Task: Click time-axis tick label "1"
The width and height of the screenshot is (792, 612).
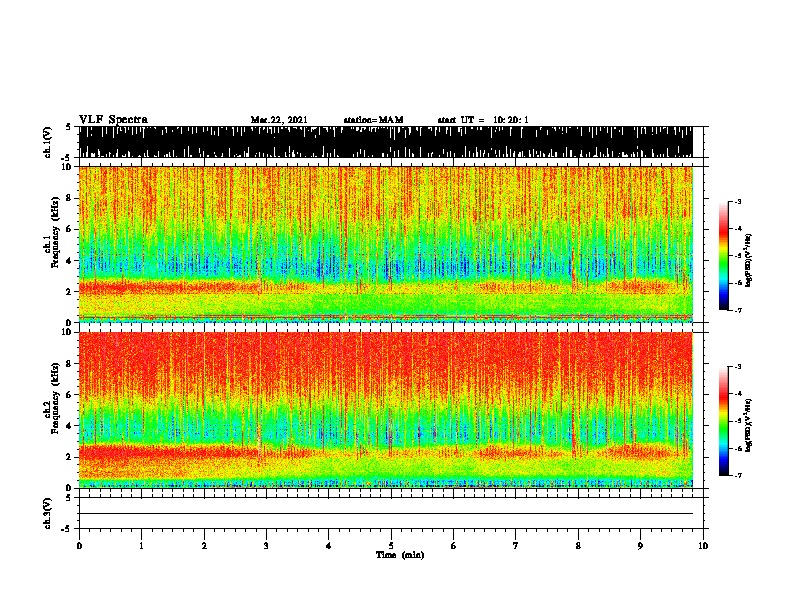Action: [x=141, y=545]
